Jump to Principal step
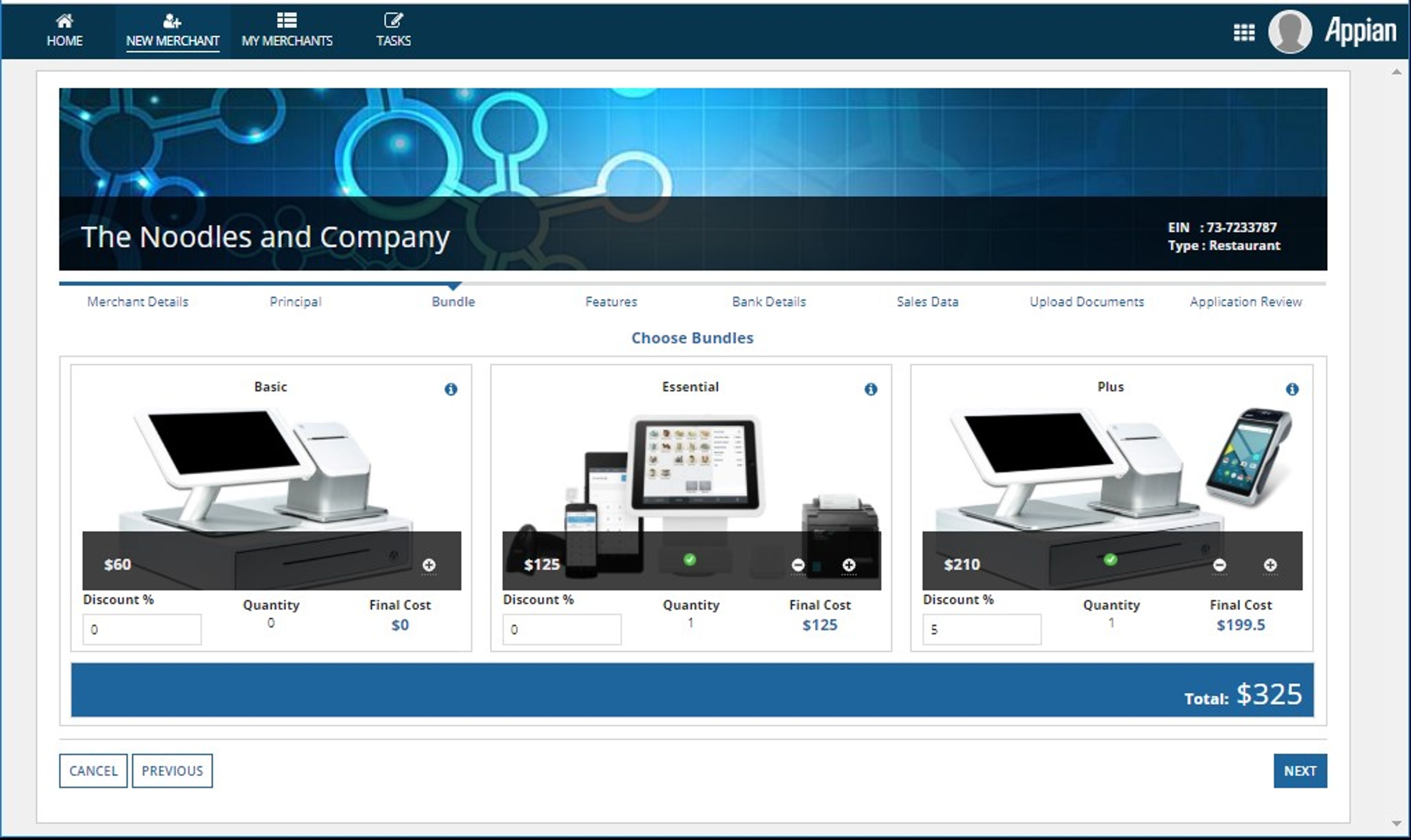This screenshot has width=1411, height=840. pyautogui.click(x=295, y=302)
